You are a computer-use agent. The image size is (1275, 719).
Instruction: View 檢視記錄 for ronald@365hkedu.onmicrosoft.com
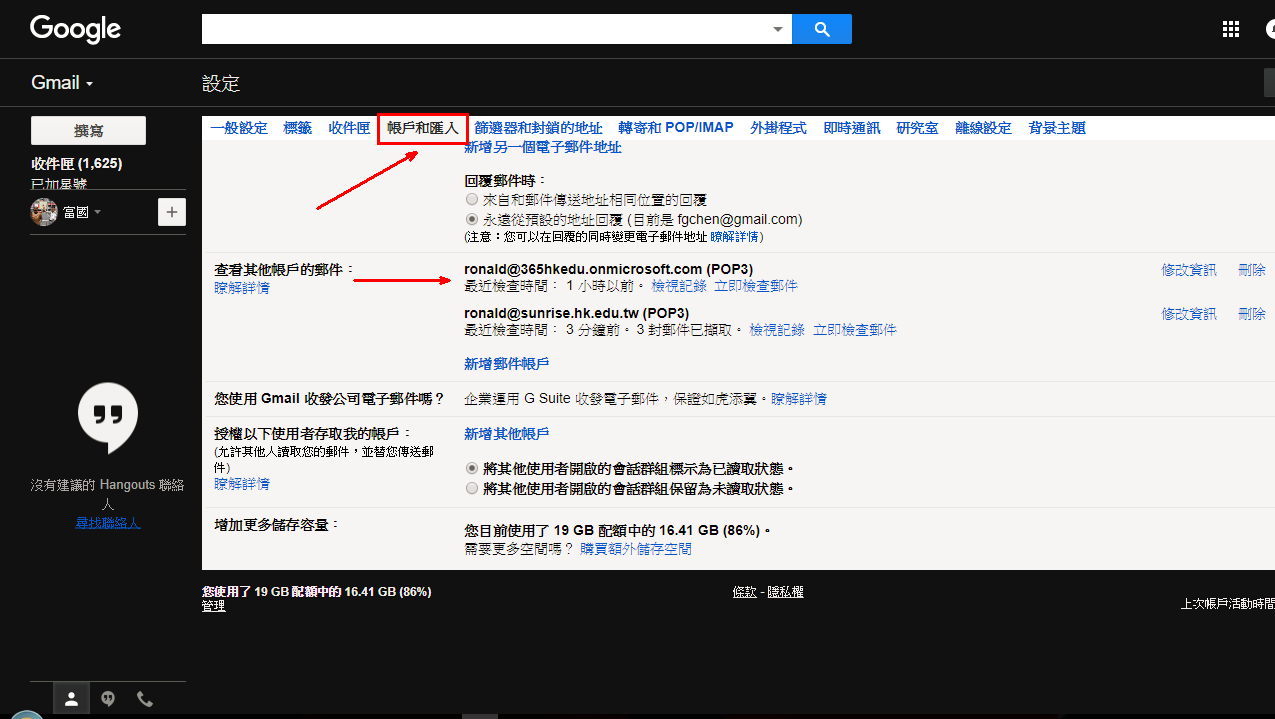pyautogui.click(x=679, y=286)
